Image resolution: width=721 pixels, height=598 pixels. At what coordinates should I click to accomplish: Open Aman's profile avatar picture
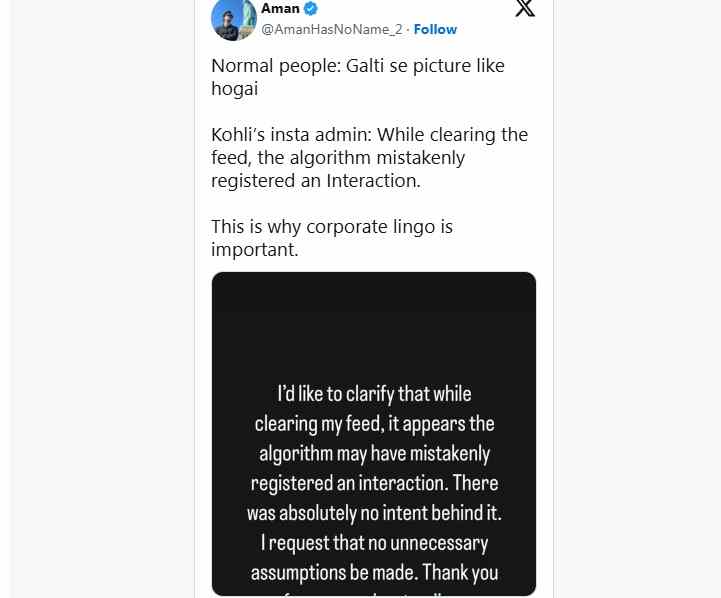coord(234,19)
